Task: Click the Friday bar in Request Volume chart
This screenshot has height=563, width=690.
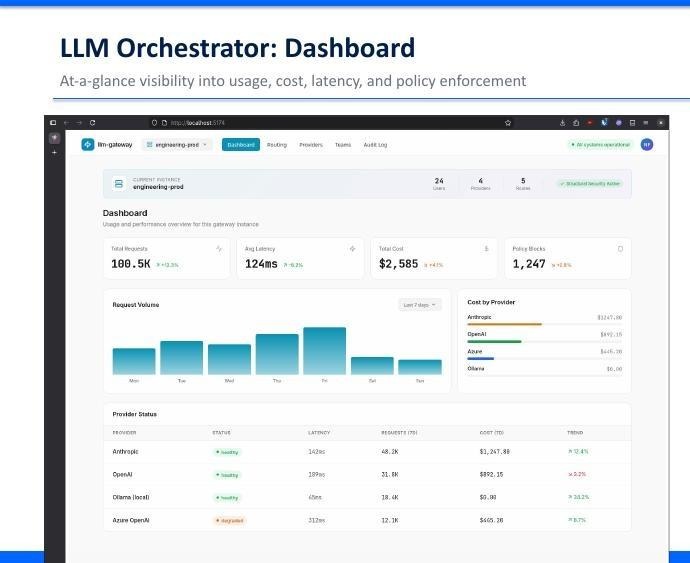Action: pyautogui.click(x=324, y=351)
